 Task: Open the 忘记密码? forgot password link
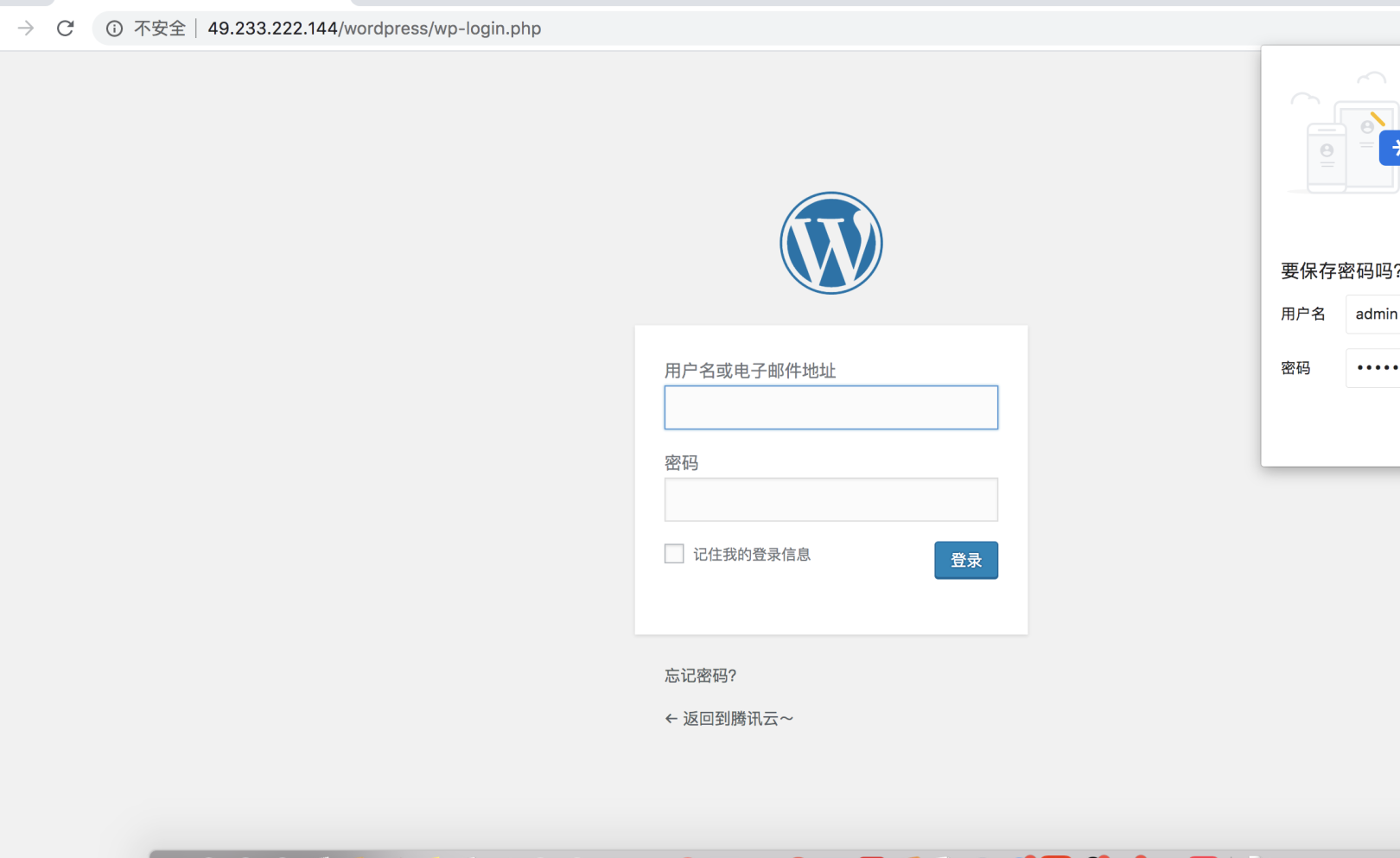tap(700, 676)
